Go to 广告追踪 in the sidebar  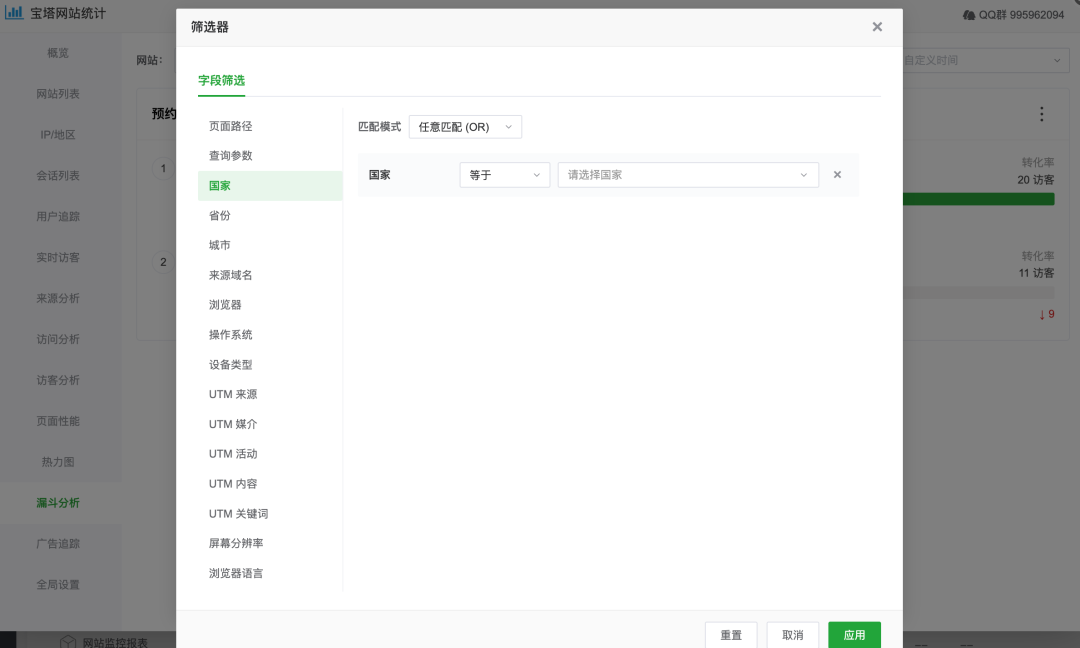59,544
